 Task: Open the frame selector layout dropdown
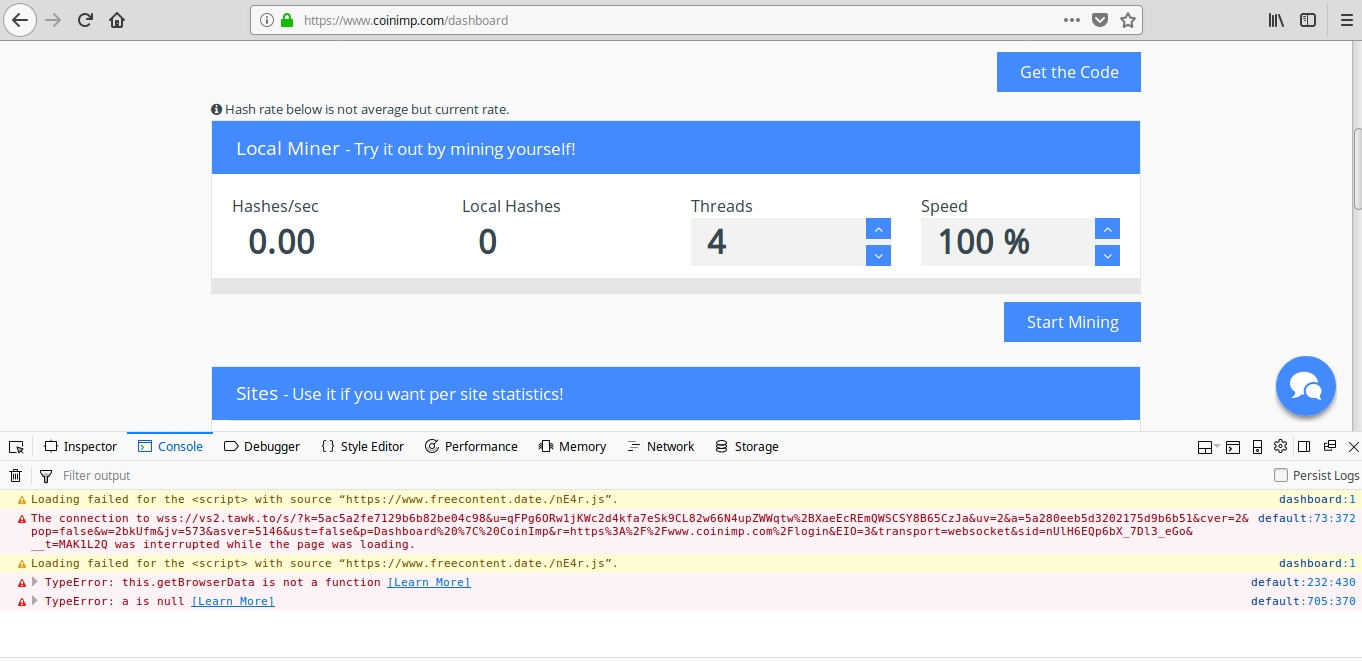(1206, 447)
